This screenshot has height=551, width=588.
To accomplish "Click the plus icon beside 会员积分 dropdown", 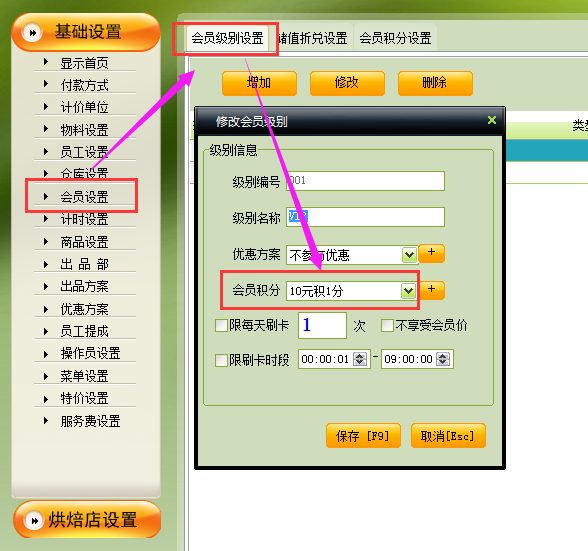I will [x=431, y=290].
